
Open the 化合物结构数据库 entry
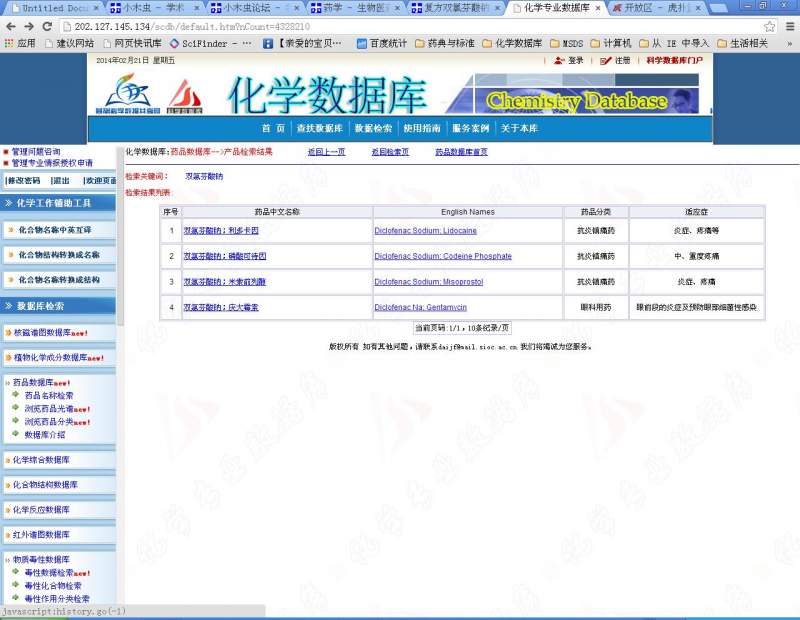pyautogui.click(x=45, y=485)
